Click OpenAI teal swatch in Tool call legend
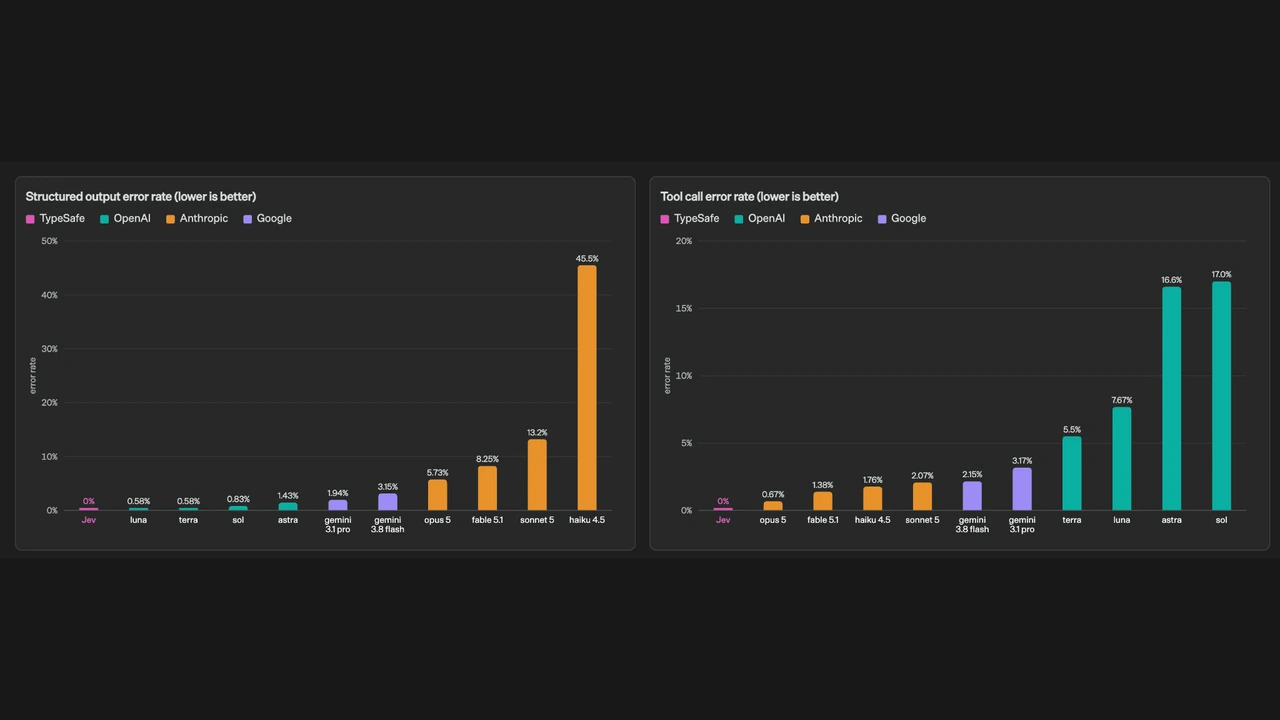The width and height of the screenshot is (1280, 720). 739,219
